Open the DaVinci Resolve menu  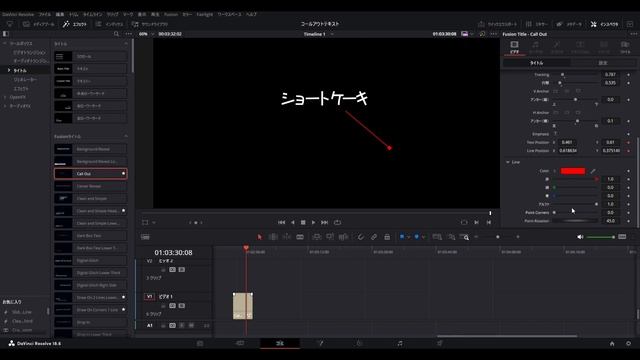point(18,14)
